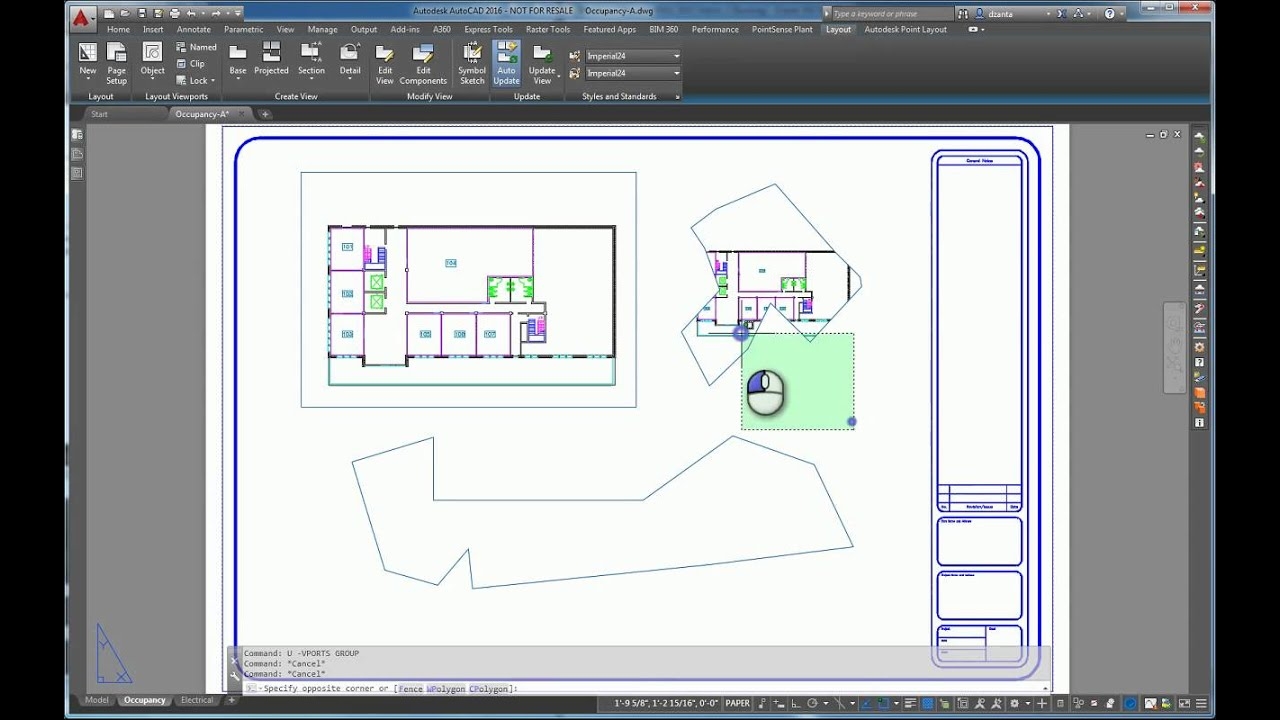Click the New layout icon
The image size is (1280, 720).
(x=88, y=59)
